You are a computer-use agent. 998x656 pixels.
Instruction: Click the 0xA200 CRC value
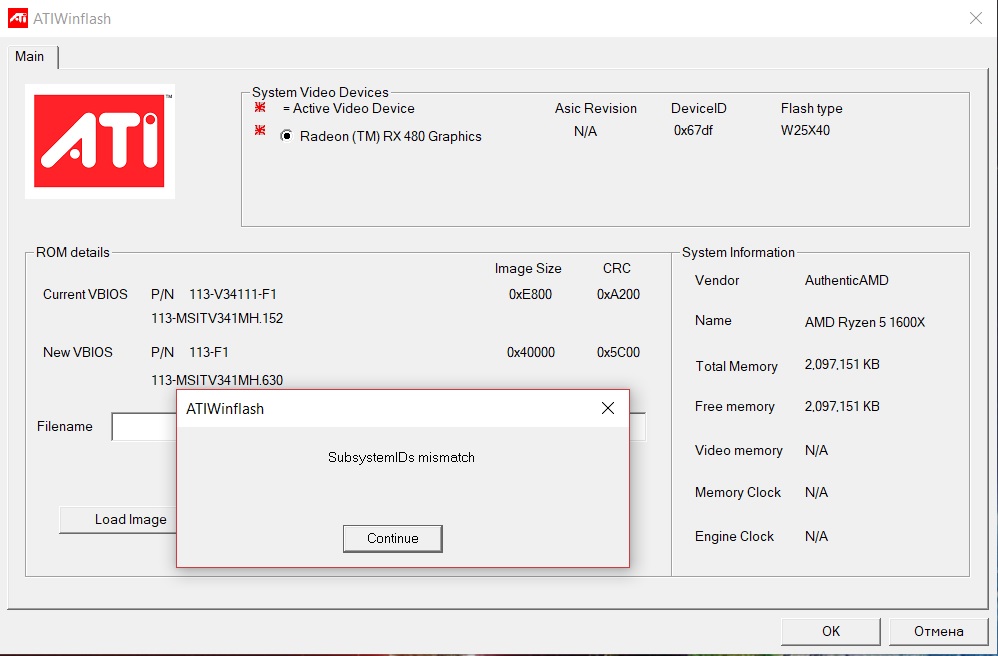pos(618,294)
